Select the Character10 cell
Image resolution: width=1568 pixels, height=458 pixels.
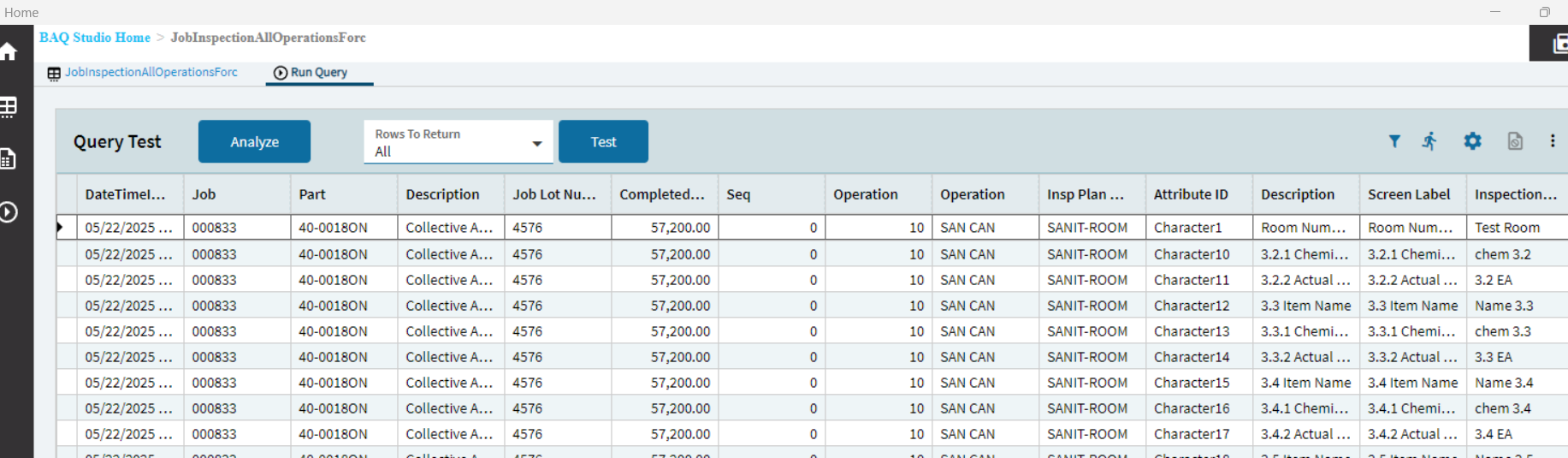pyautogui.click(x=1192, y=254)
